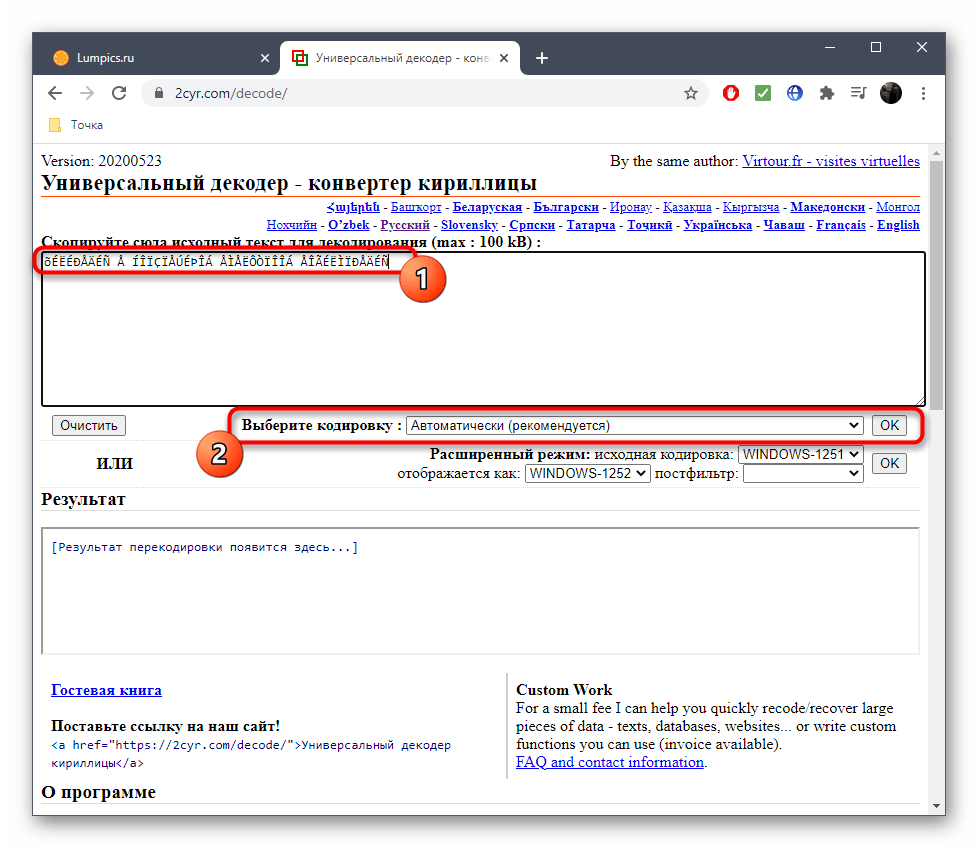
Task: Click the green checkmark extension icon
Action: 763,93
